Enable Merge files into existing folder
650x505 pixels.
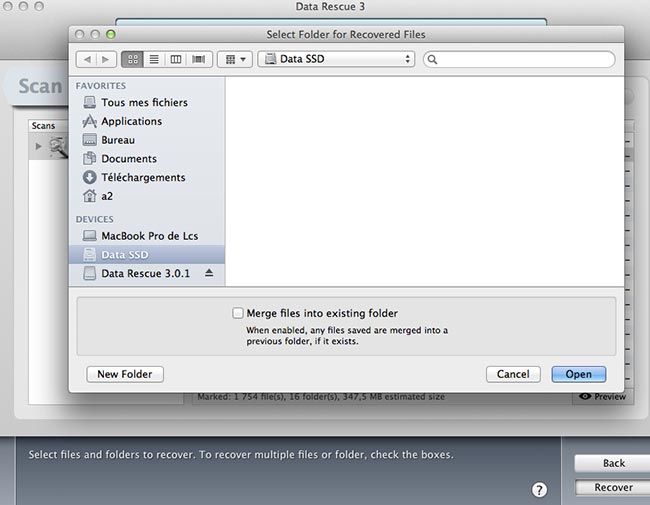coord(238,313)
